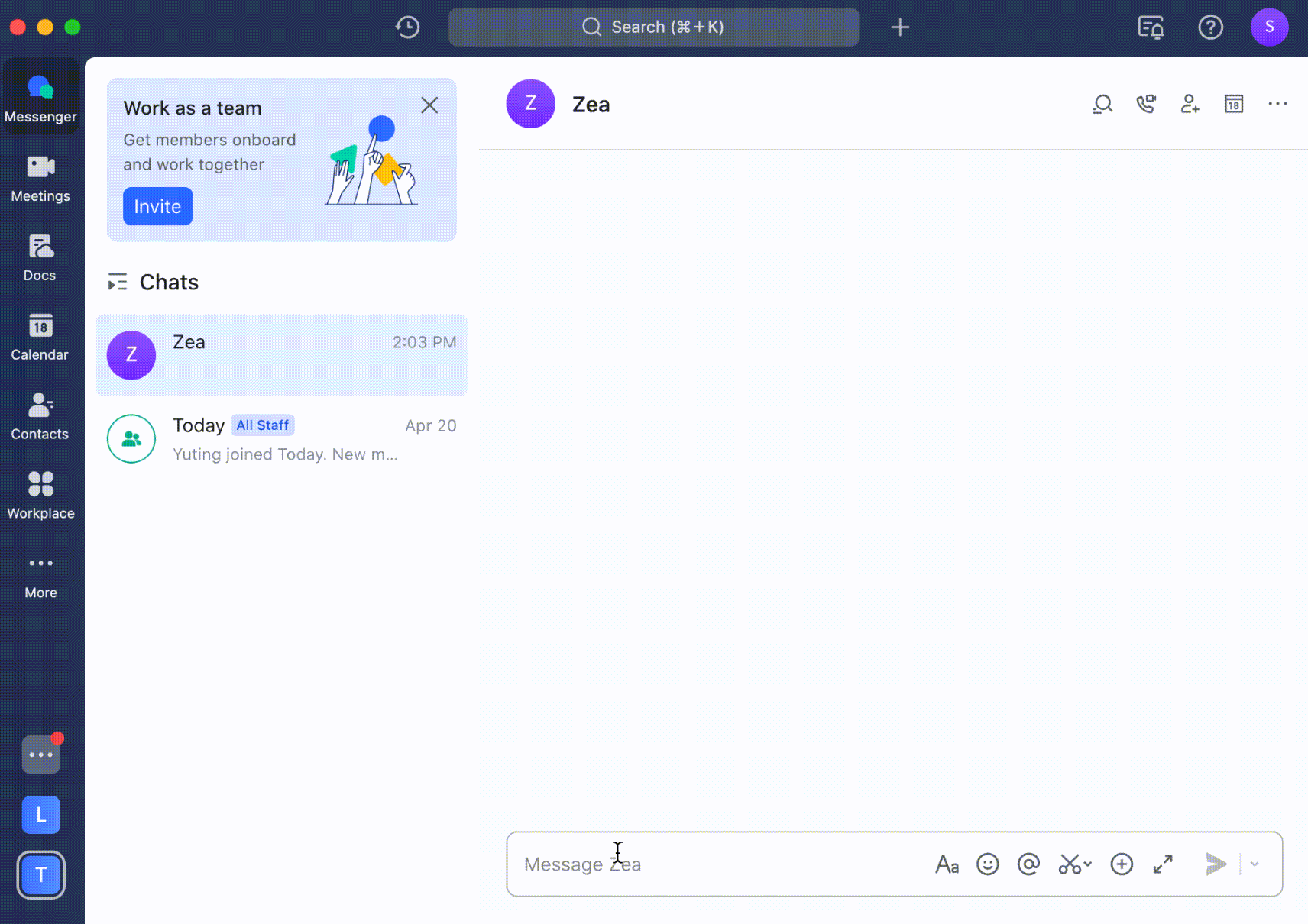Dismiss the Work as a team banner

point(430,105)
